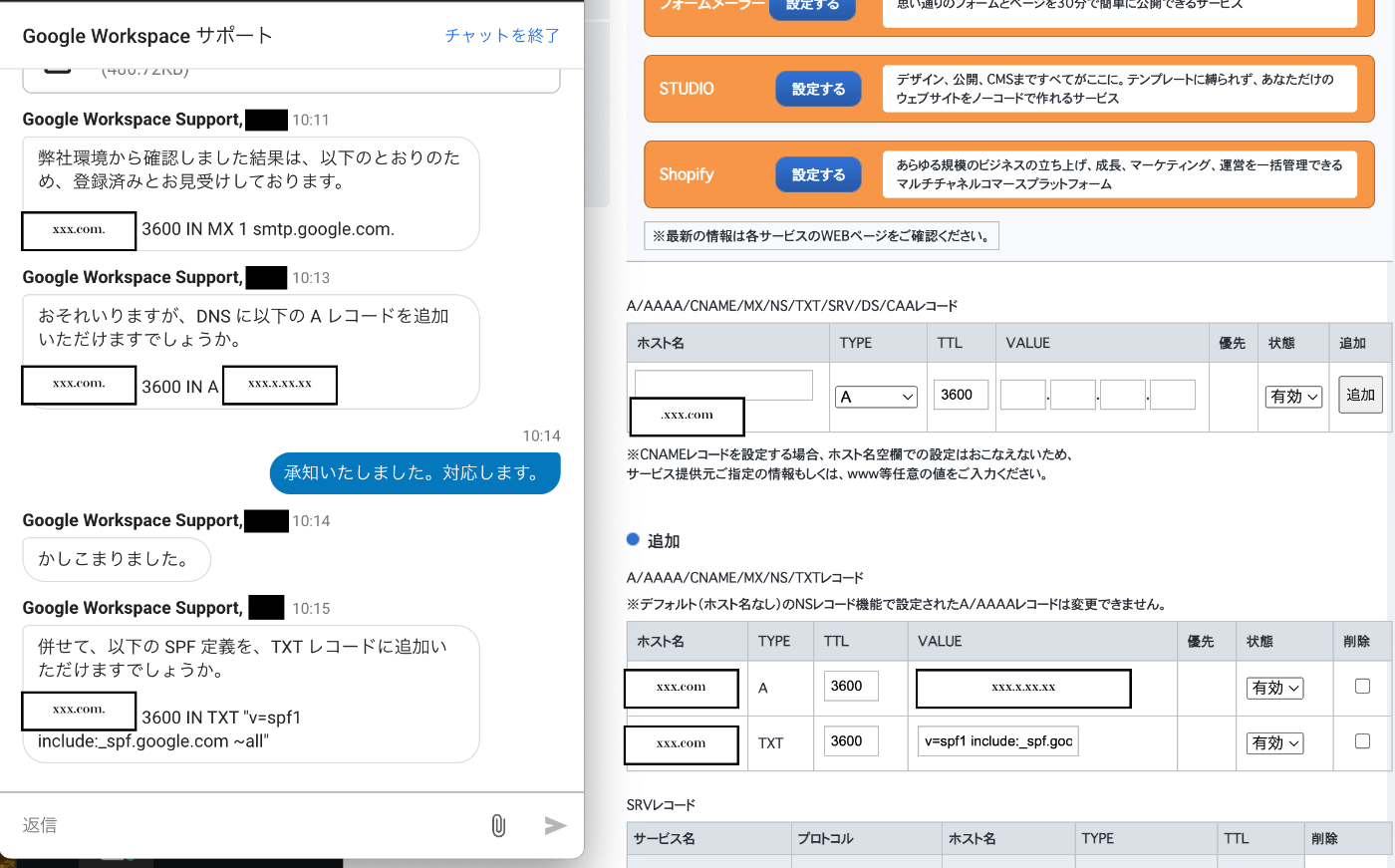
Task: Click the 追加 button in new record row
Action: 1360,395
